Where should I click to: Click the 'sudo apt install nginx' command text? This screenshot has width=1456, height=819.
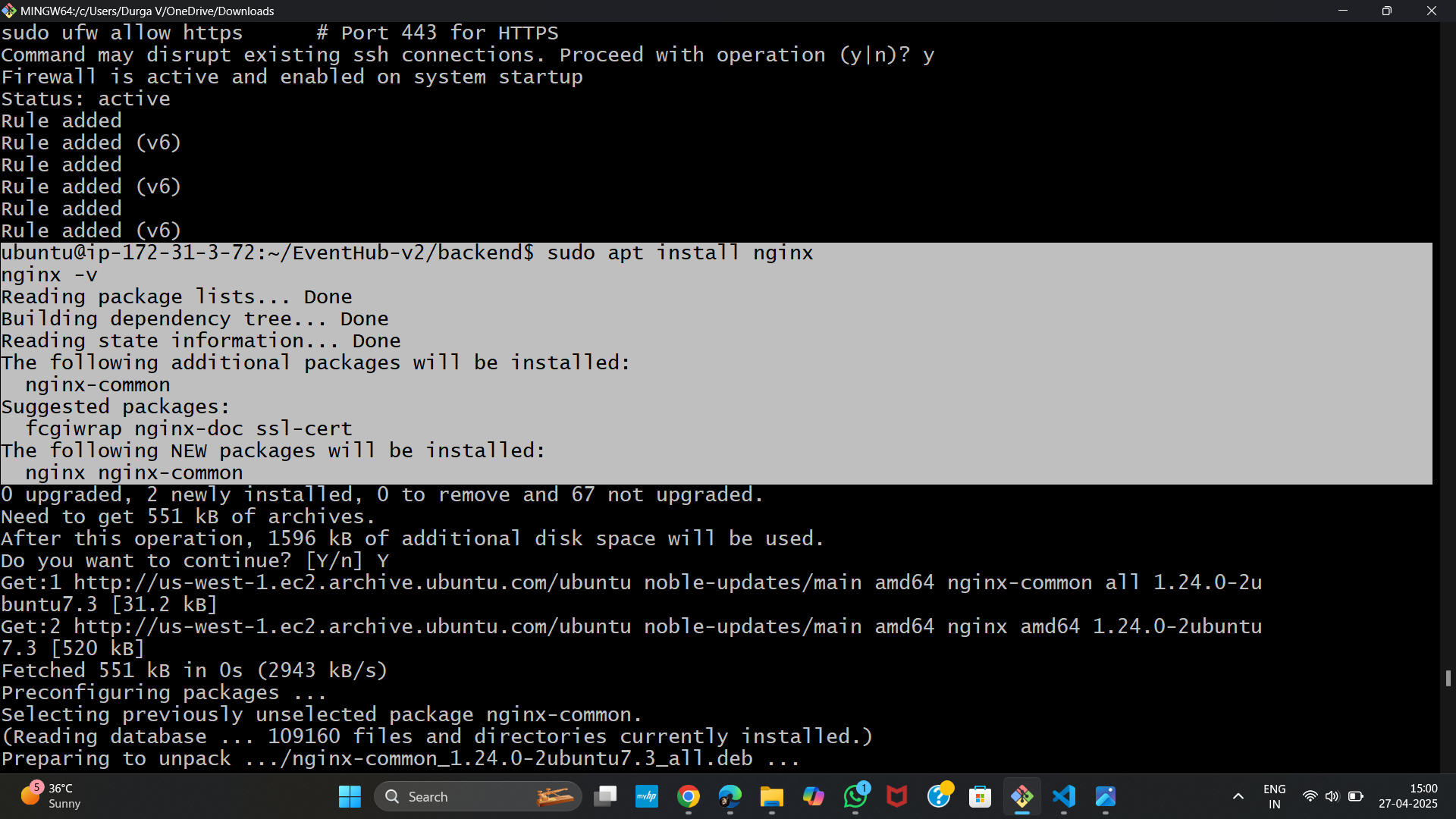coord(680,253)
